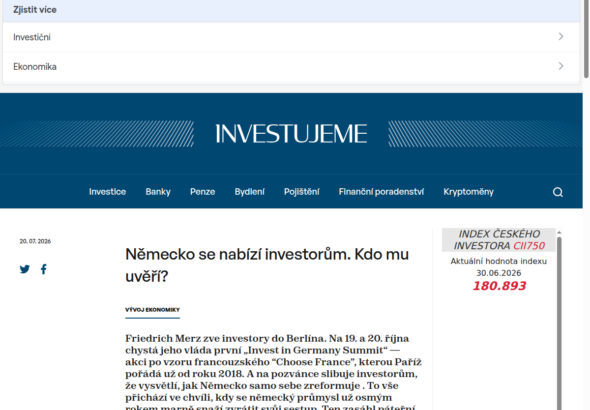Image resolution: width=590 pixels, height=410 pixels.
Task: Click the Aktuální hodnota indexu label
Action: [499, 261]
